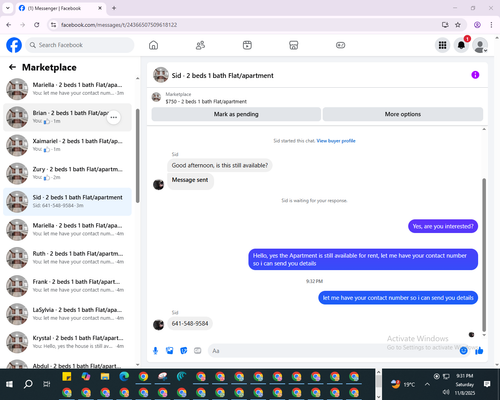The height and width of the screenshot is (400, 500).
Task: Open the Friends page icon
Action: pos(200,45)
